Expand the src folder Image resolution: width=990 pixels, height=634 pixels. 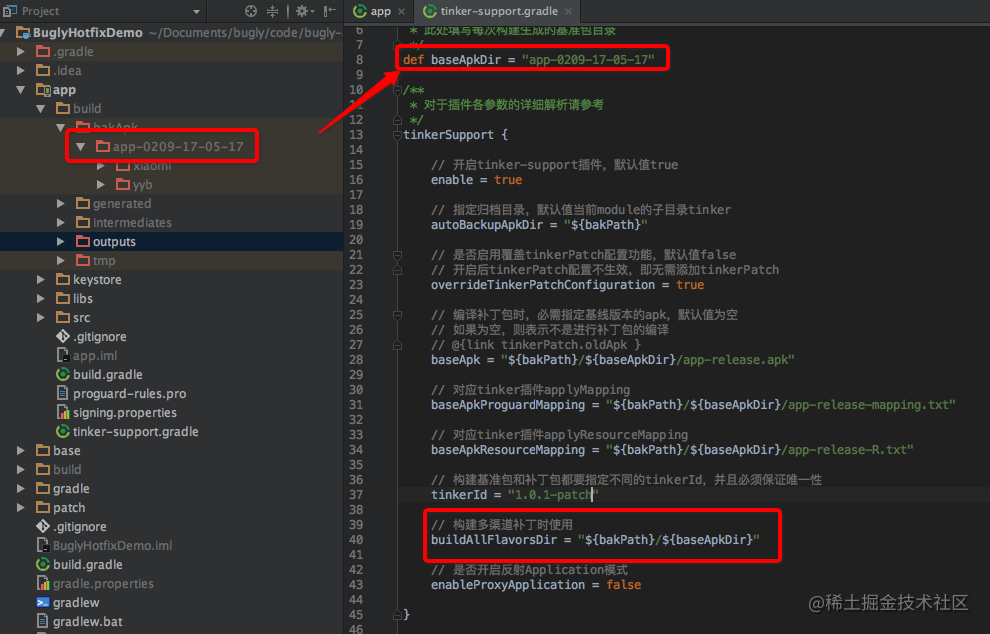(x=41, y=317)
